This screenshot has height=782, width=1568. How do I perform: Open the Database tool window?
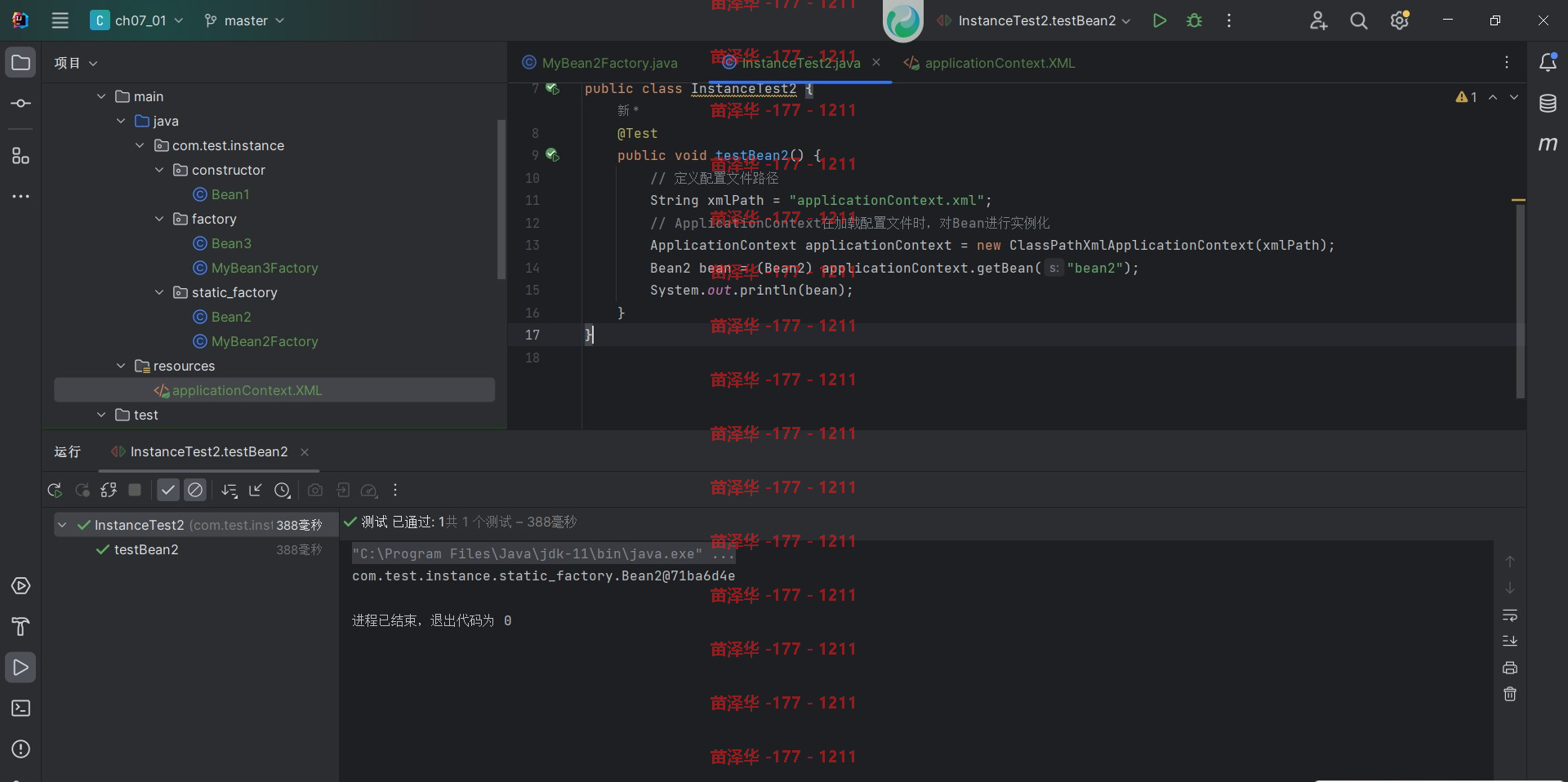click(x=1548, y=103)
